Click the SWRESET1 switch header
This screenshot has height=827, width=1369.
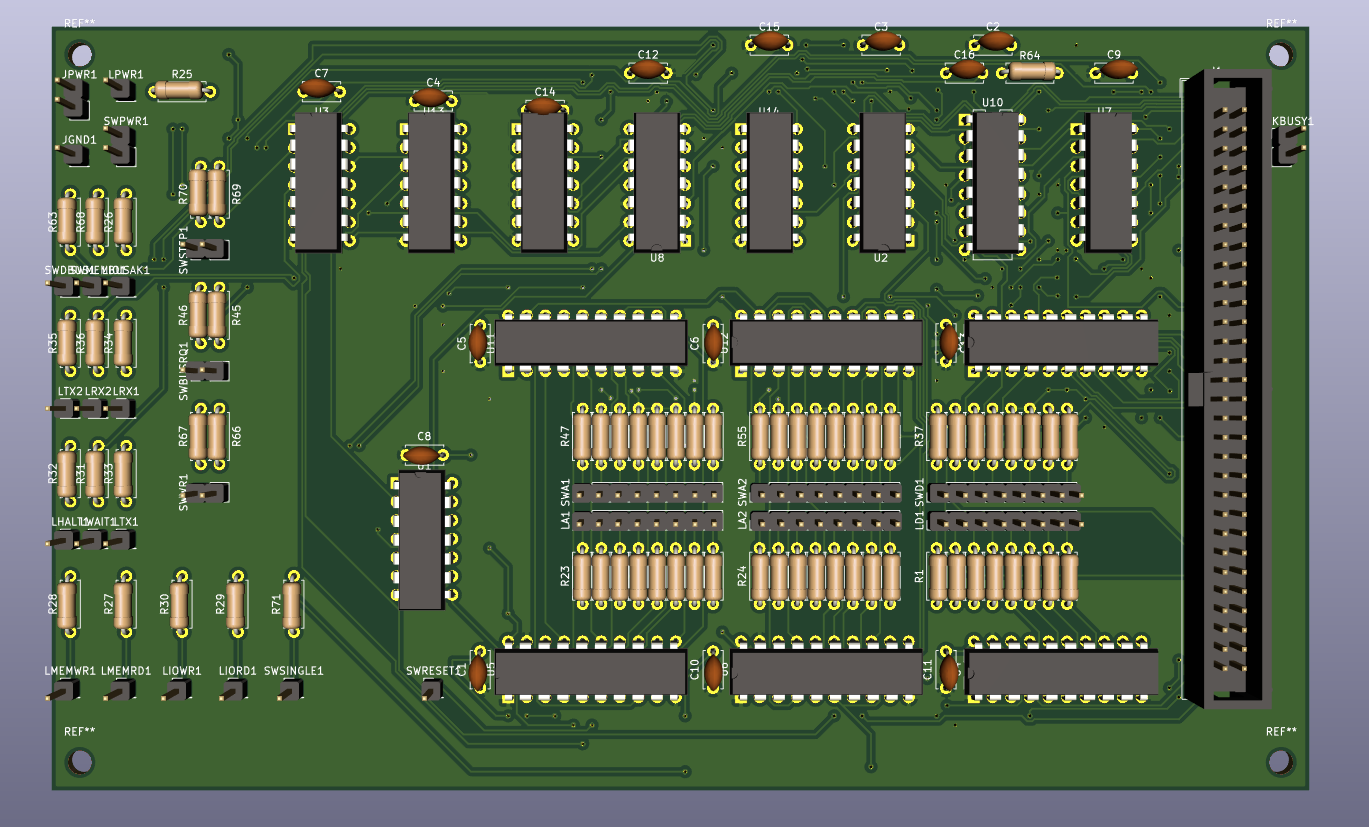coord(431,689)
